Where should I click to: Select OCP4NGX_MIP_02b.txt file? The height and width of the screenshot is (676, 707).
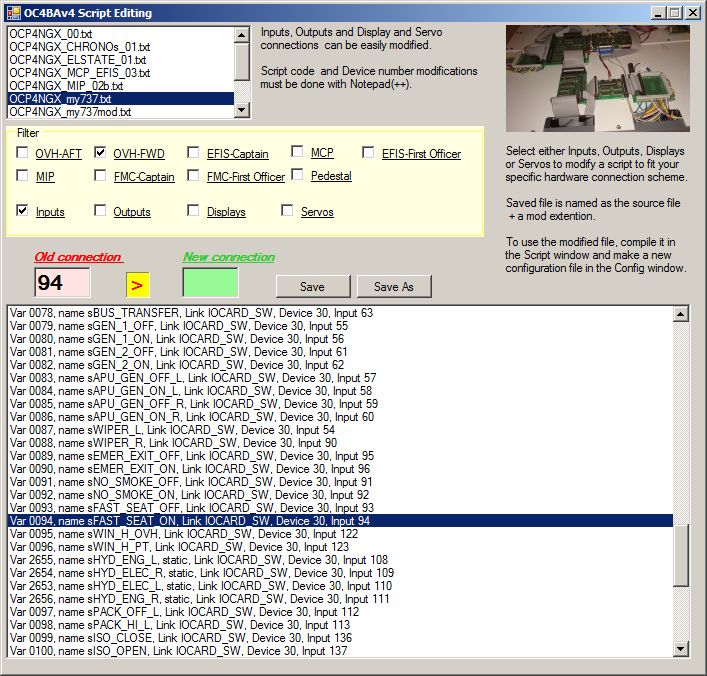[121, 86]
